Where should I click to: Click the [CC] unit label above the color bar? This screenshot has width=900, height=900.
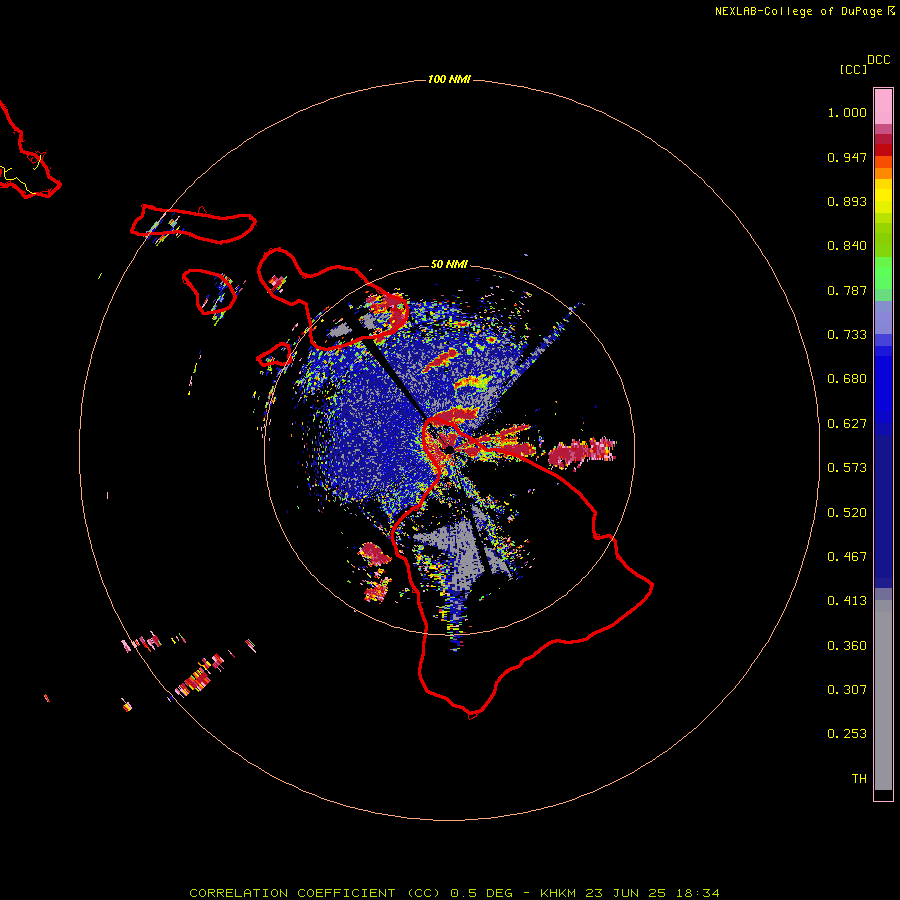point(853,69)
